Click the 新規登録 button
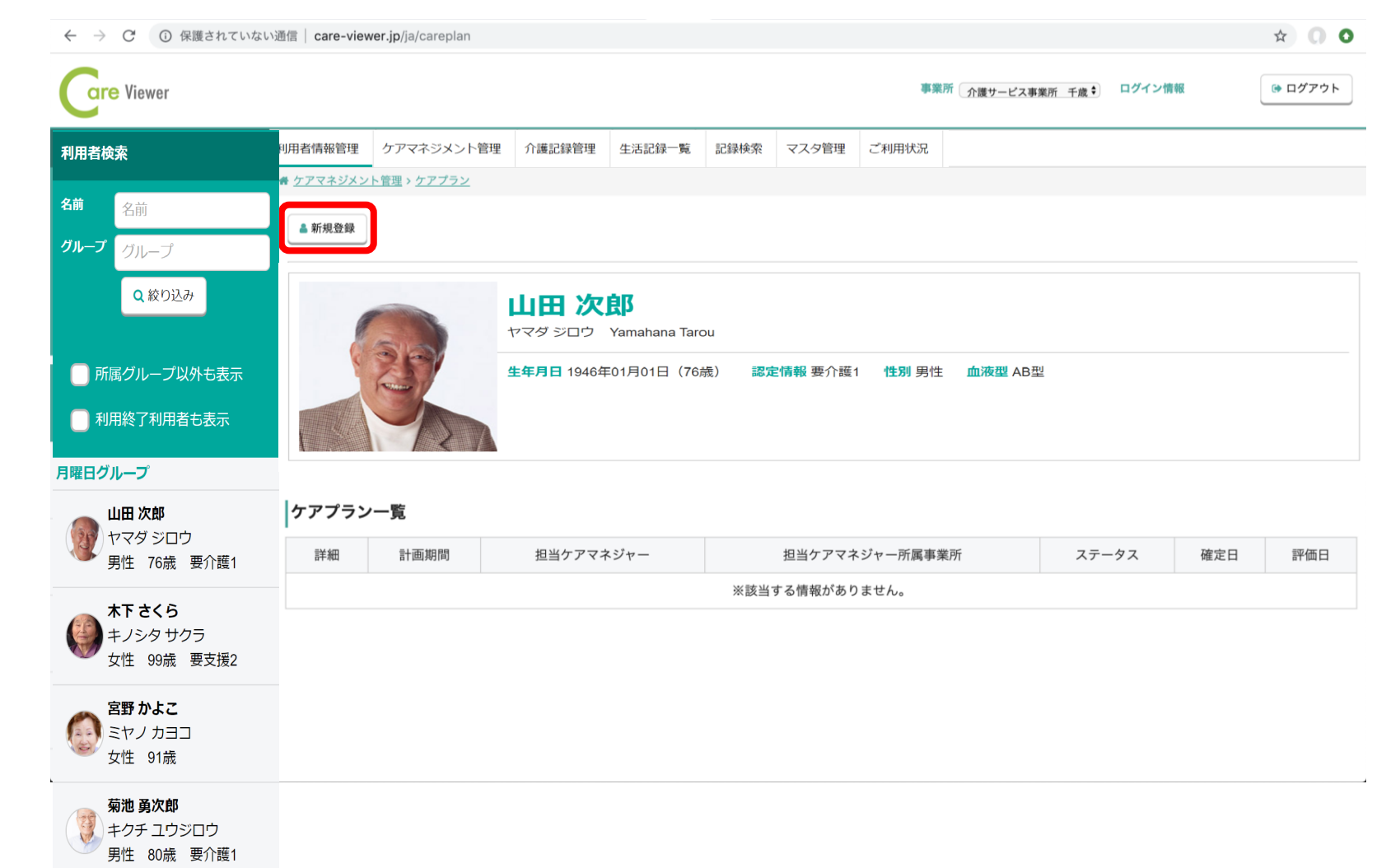Viewport: 1400px width, 868px height. point(328,228)
